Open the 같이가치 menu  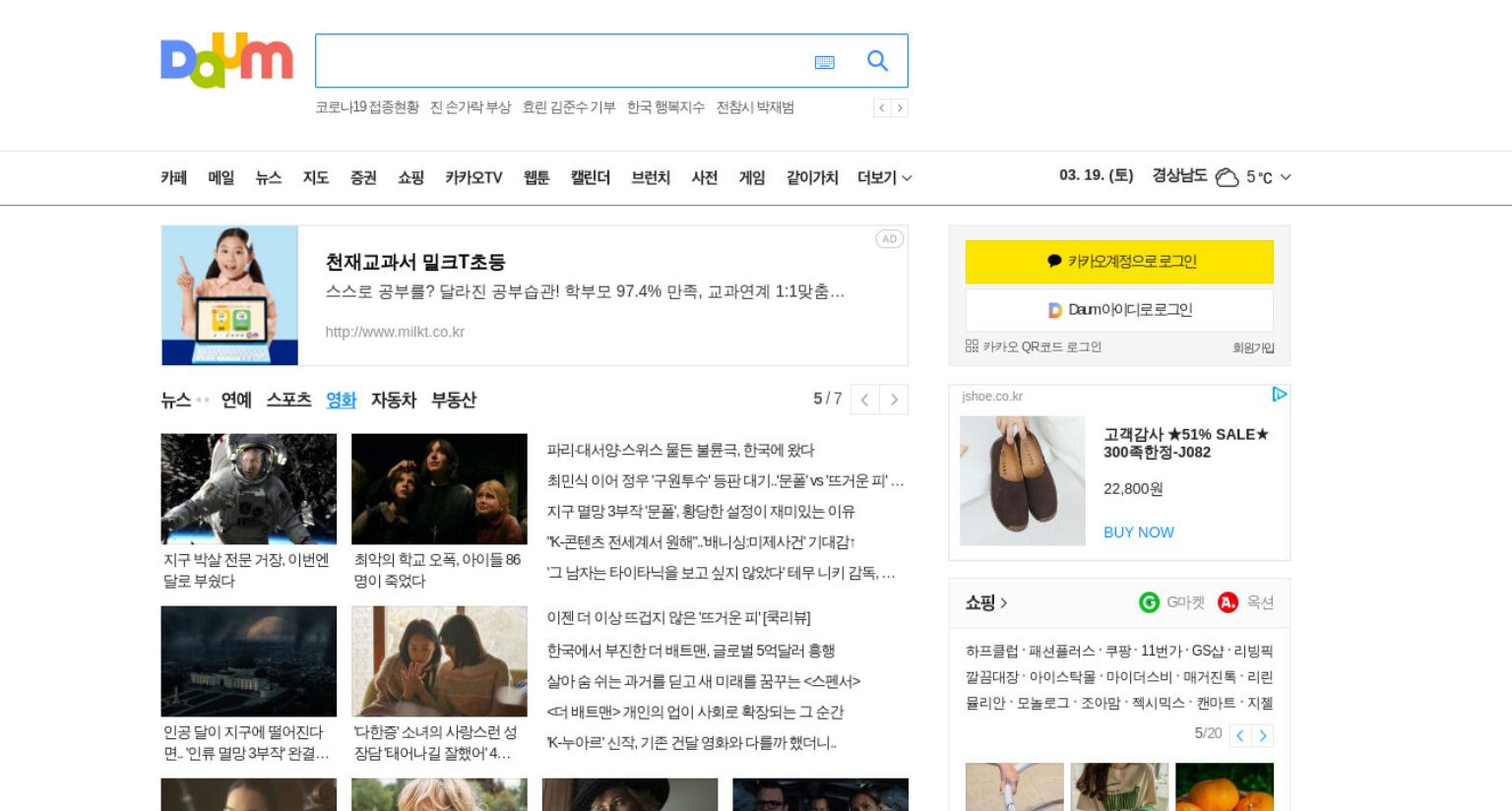click(x=812, y=178)
